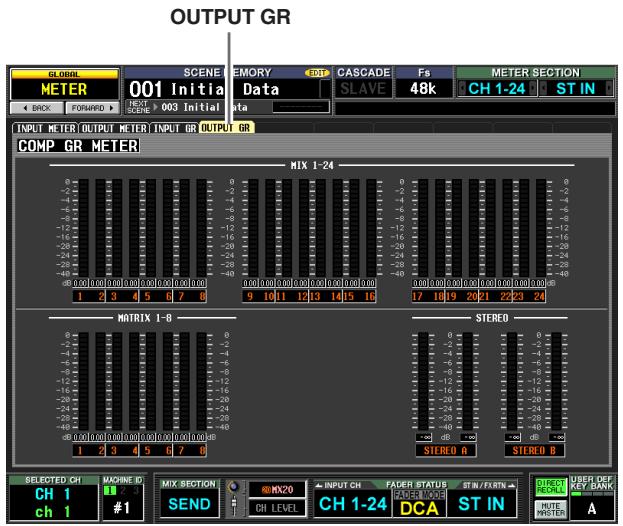Select MIX channel pair 13 14 label
623x526 pixels.
[x=326, y=296]
